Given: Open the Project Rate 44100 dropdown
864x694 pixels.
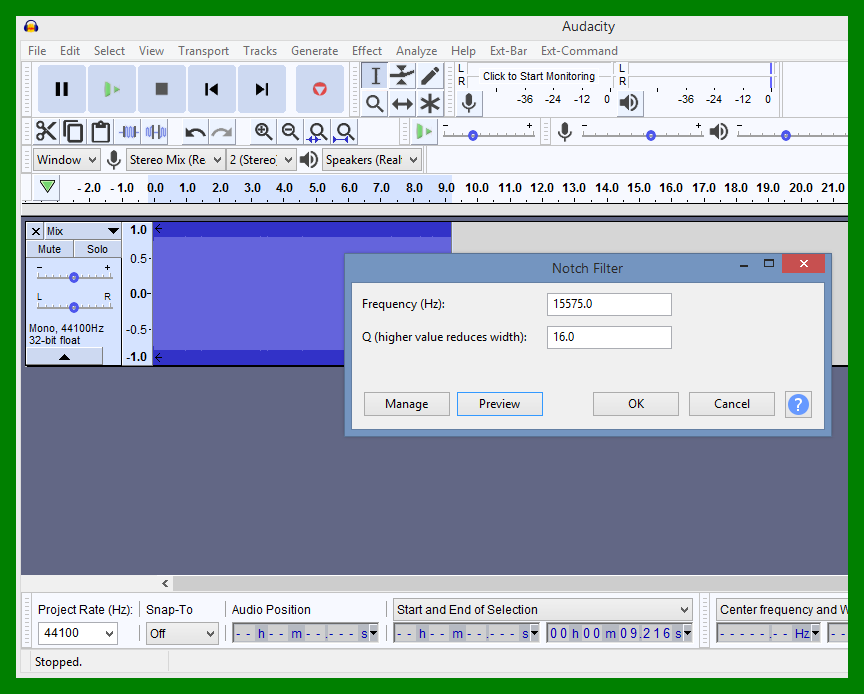Looking at the screenshot, I should tap(78, 633).
